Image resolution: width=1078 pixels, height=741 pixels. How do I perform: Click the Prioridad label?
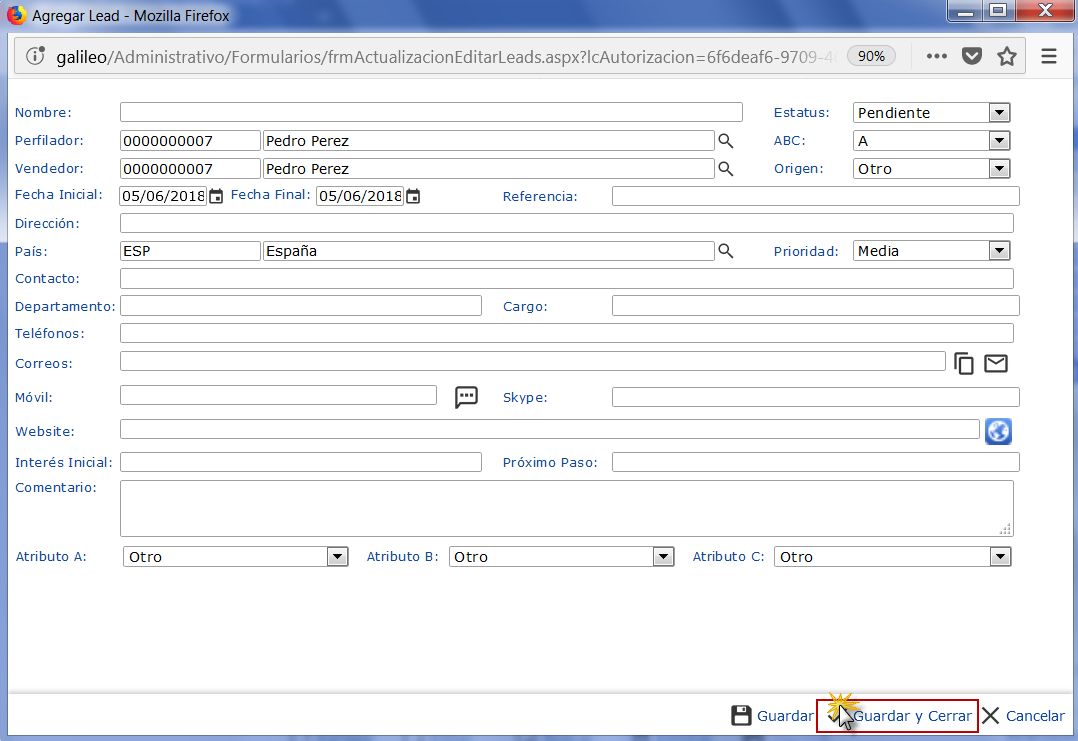806,252
